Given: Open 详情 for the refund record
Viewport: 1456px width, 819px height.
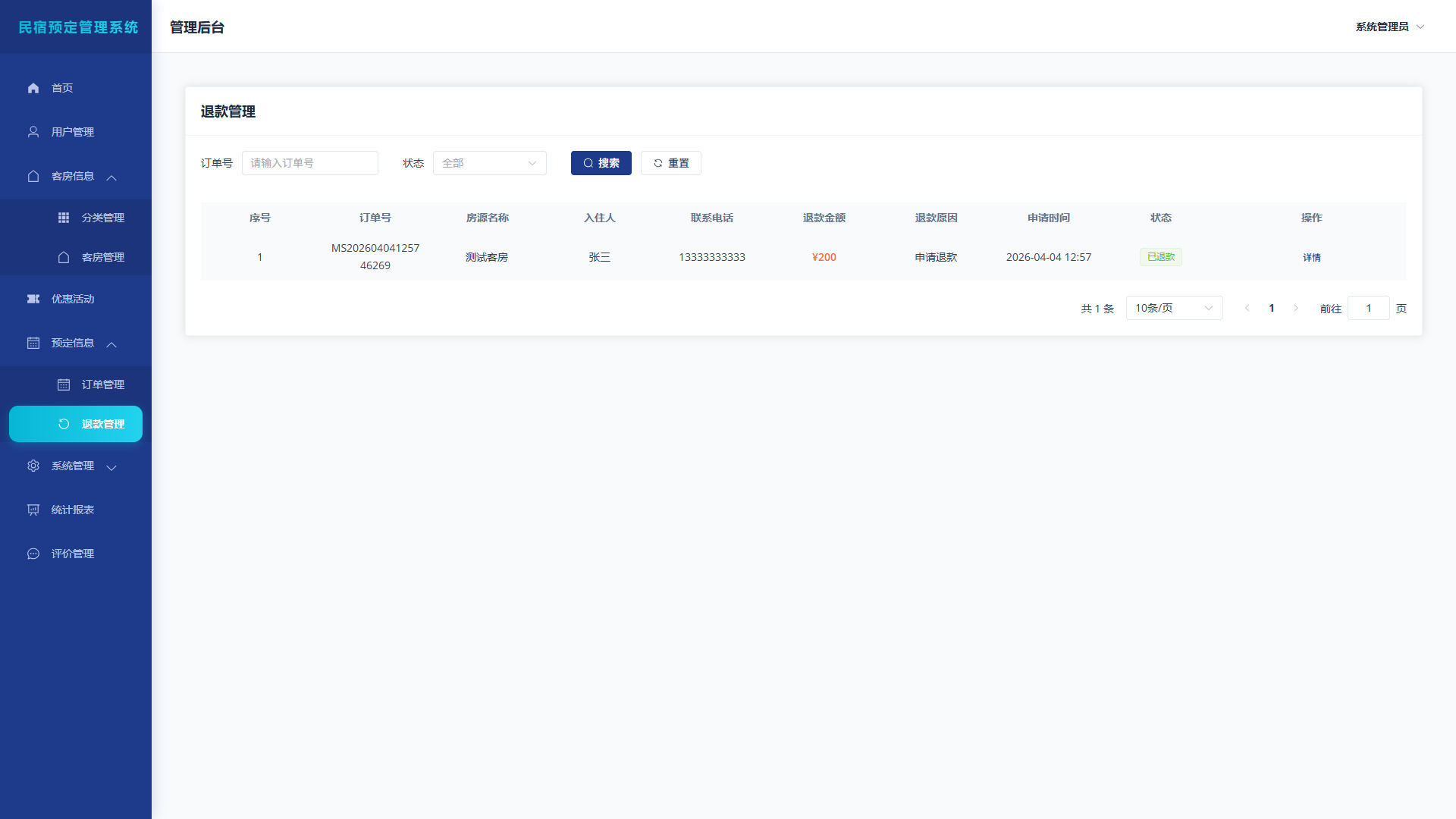Looking at the screenshot, I should 1312,257.
